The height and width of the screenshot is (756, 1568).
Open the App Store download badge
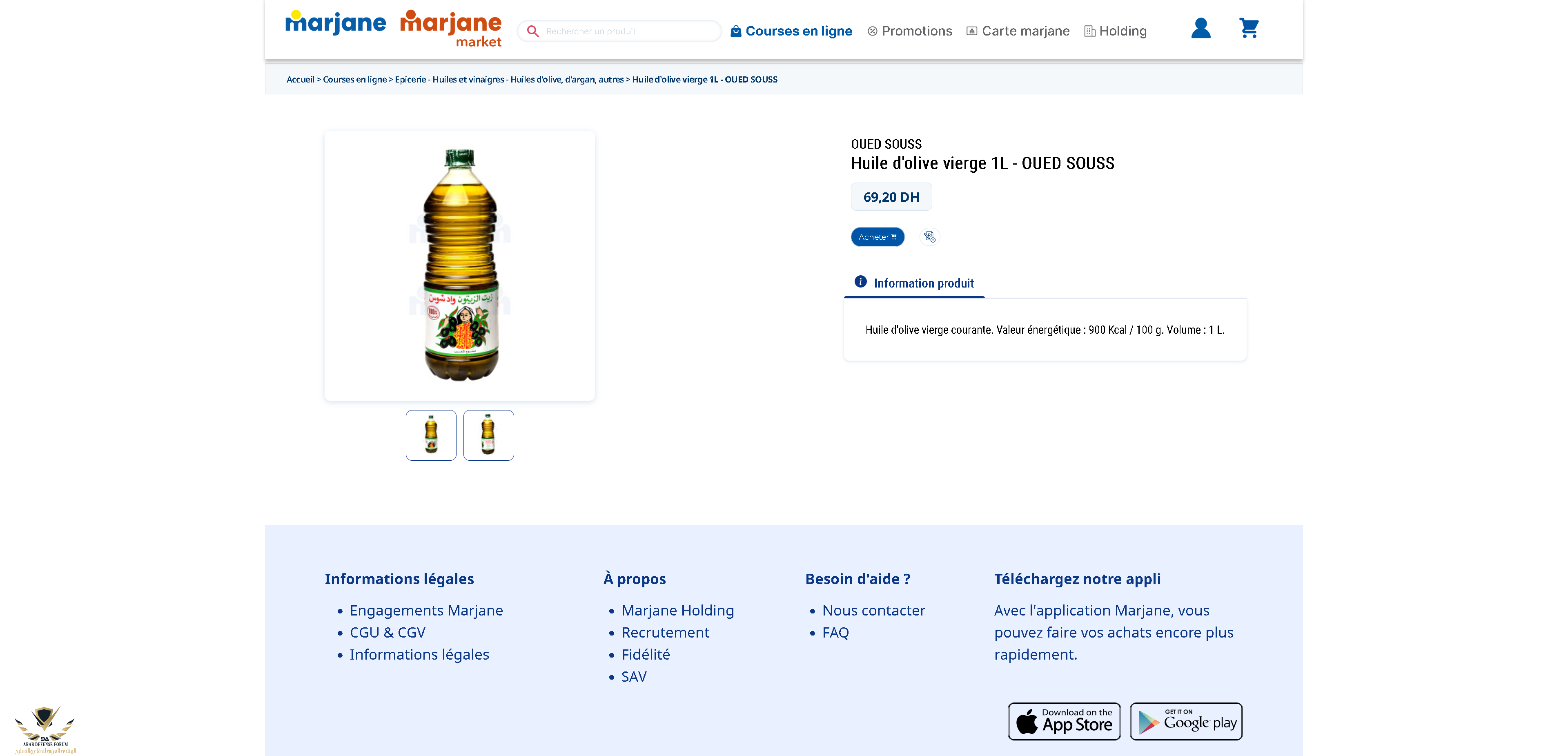tap(1064, 721)
